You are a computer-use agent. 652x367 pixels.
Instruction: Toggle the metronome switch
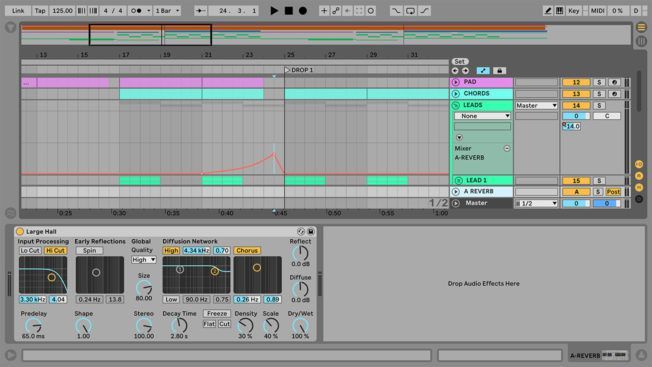(136, 11)
